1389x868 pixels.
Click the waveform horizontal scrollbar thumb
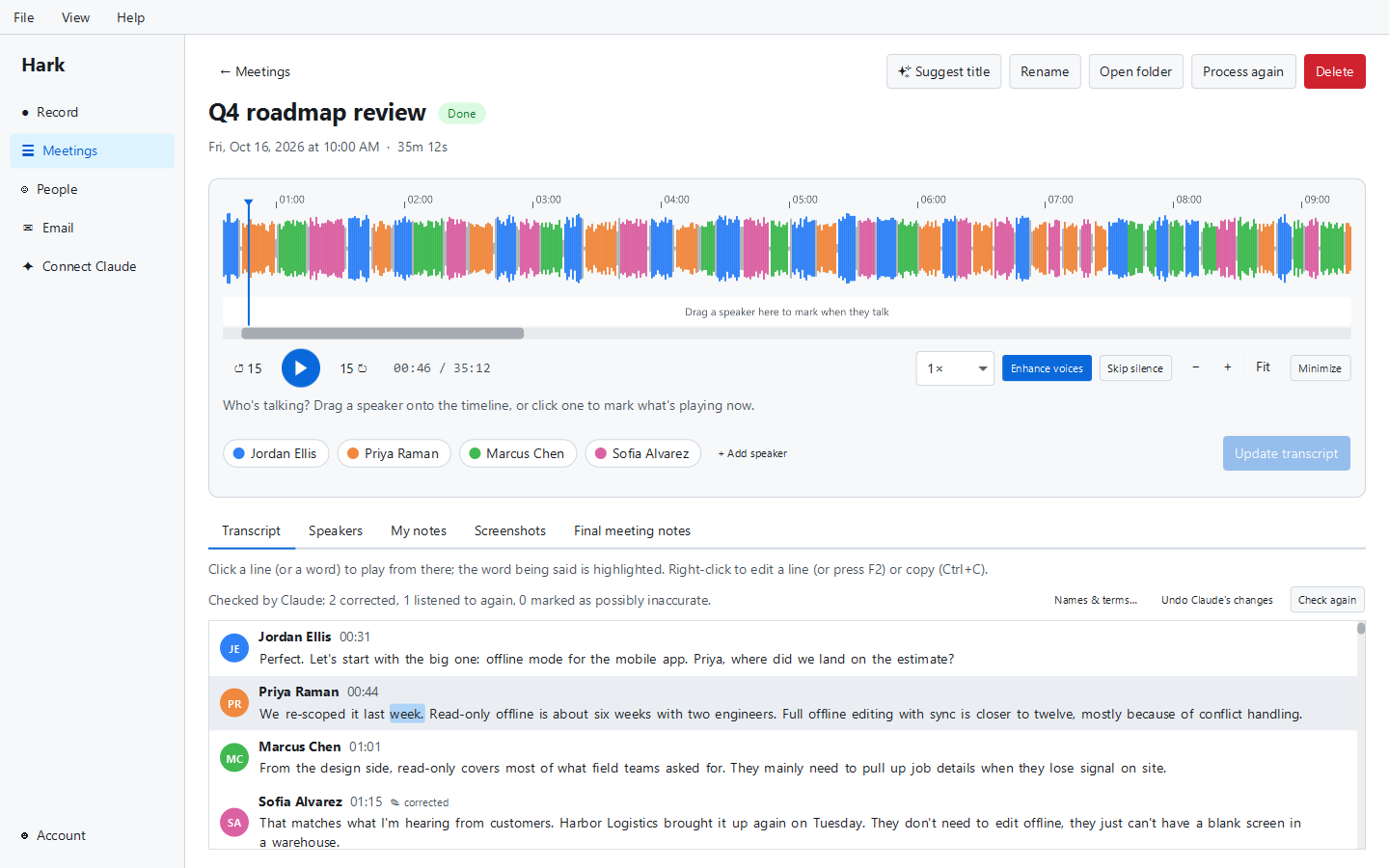[x=382, y=334]
